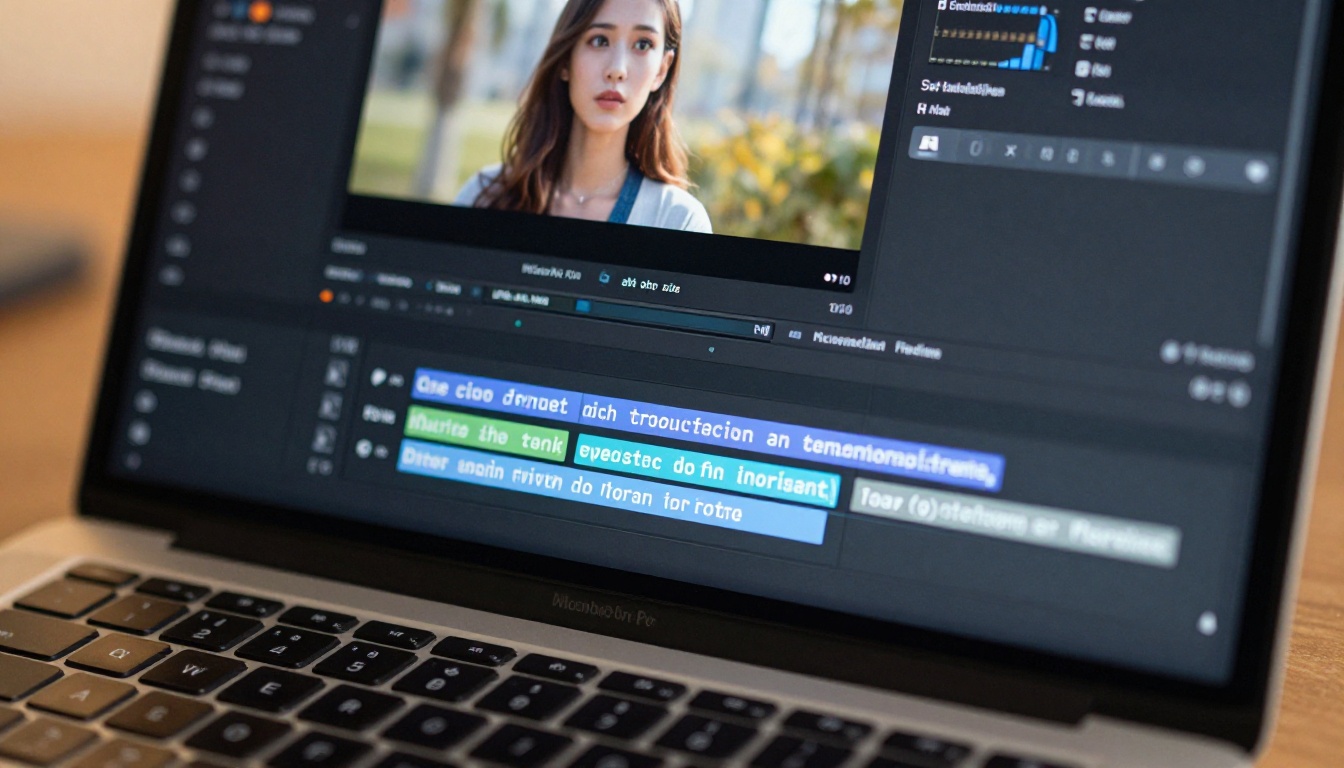
Task: Click the '0:10' timecode under the preview
Action: coord(837,280)
